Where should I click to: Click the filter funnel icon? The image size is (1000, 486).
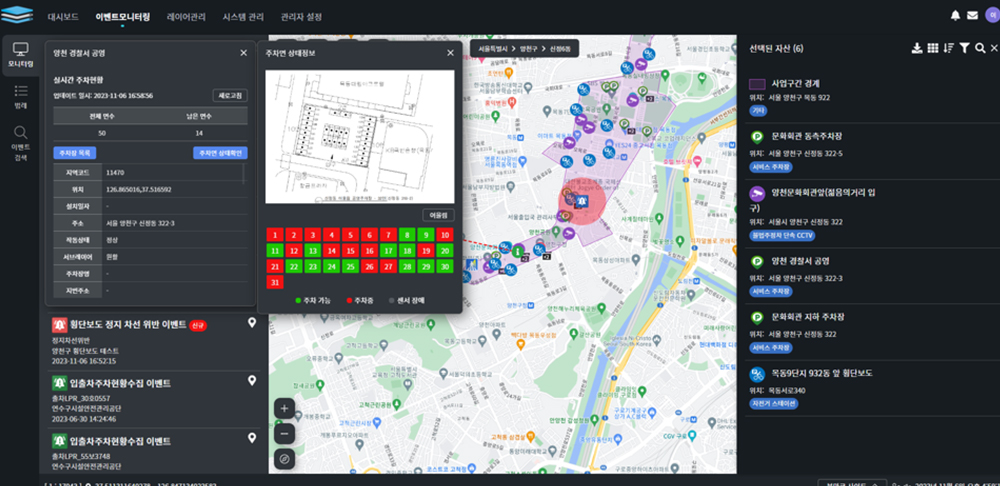[964, 48]
